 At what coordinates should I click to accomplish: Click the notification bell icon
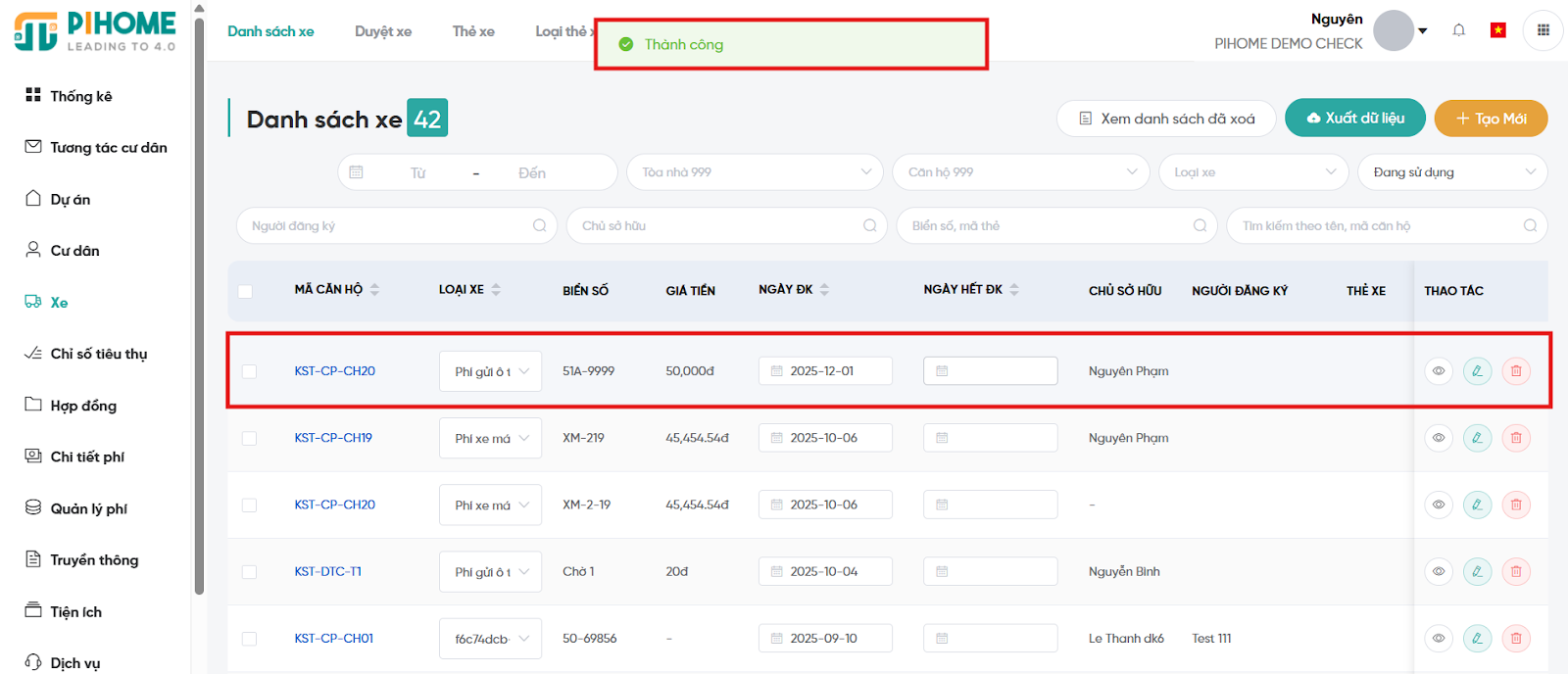click(x=1458, y=30)
